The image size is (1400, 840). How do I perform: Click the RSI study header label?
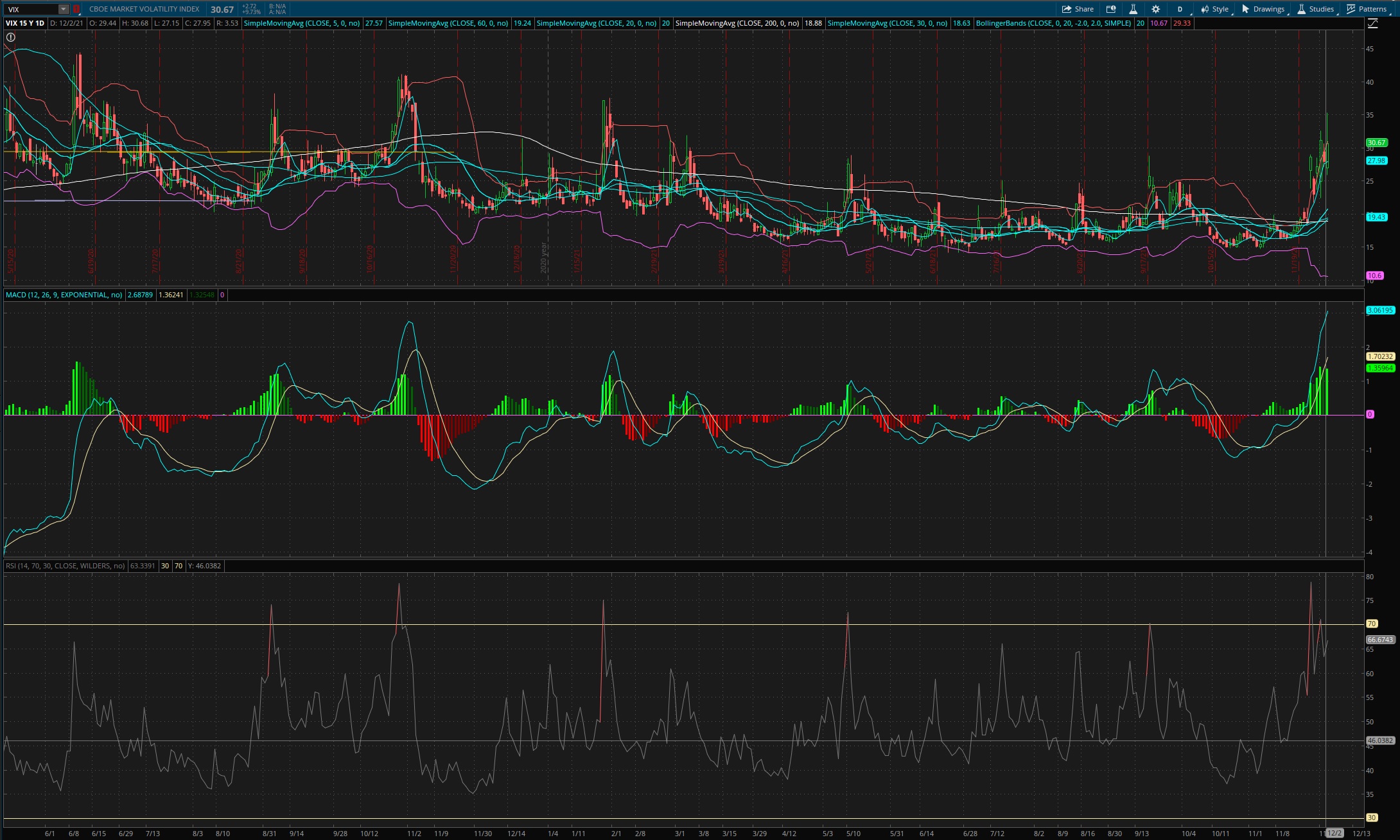[66, 566]
